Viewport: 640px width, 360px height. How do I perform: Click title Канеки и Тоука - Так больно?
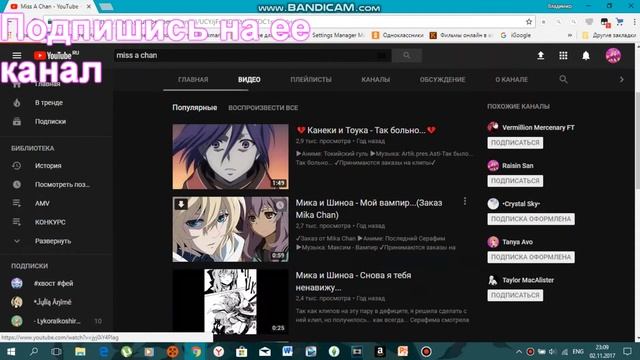pyautogui.click(x=366, y=130)
